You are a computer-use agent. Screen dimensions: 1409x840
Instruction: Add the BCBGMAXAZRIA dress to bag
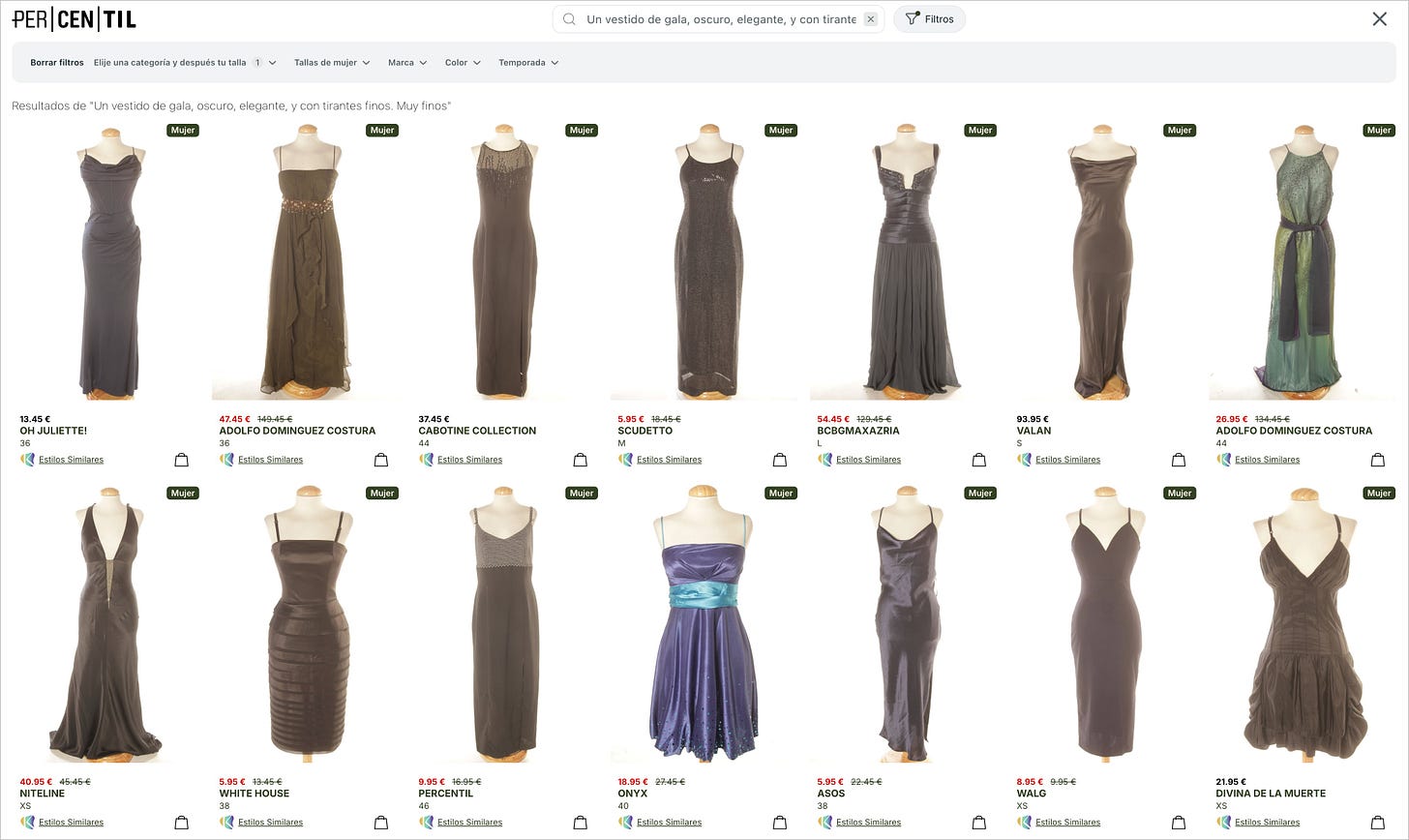(979, 460)
